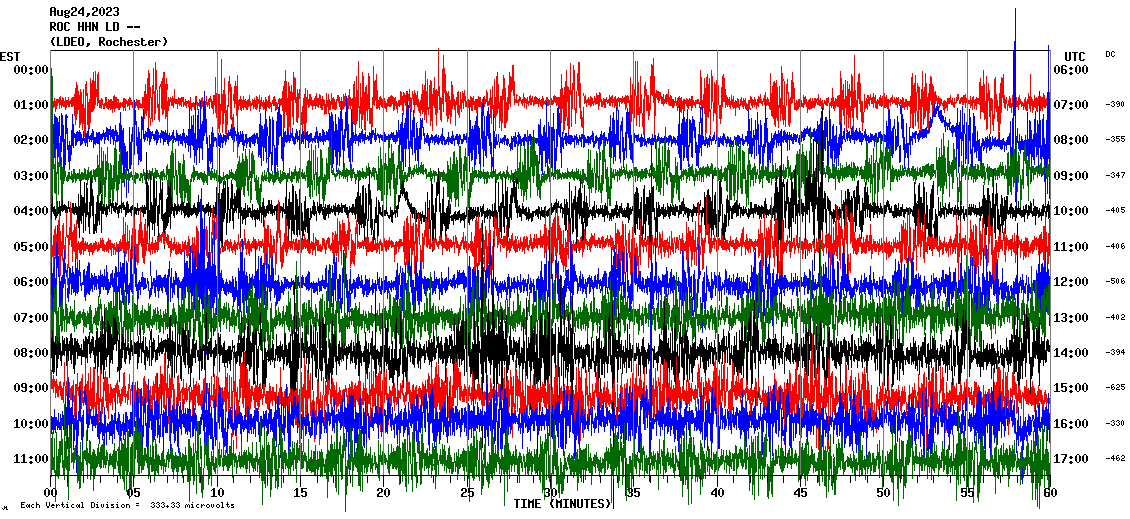The image size is (1130, 519).
Task: Click the vertical division microvolts scale note
Action: click(x=127, y=505)
